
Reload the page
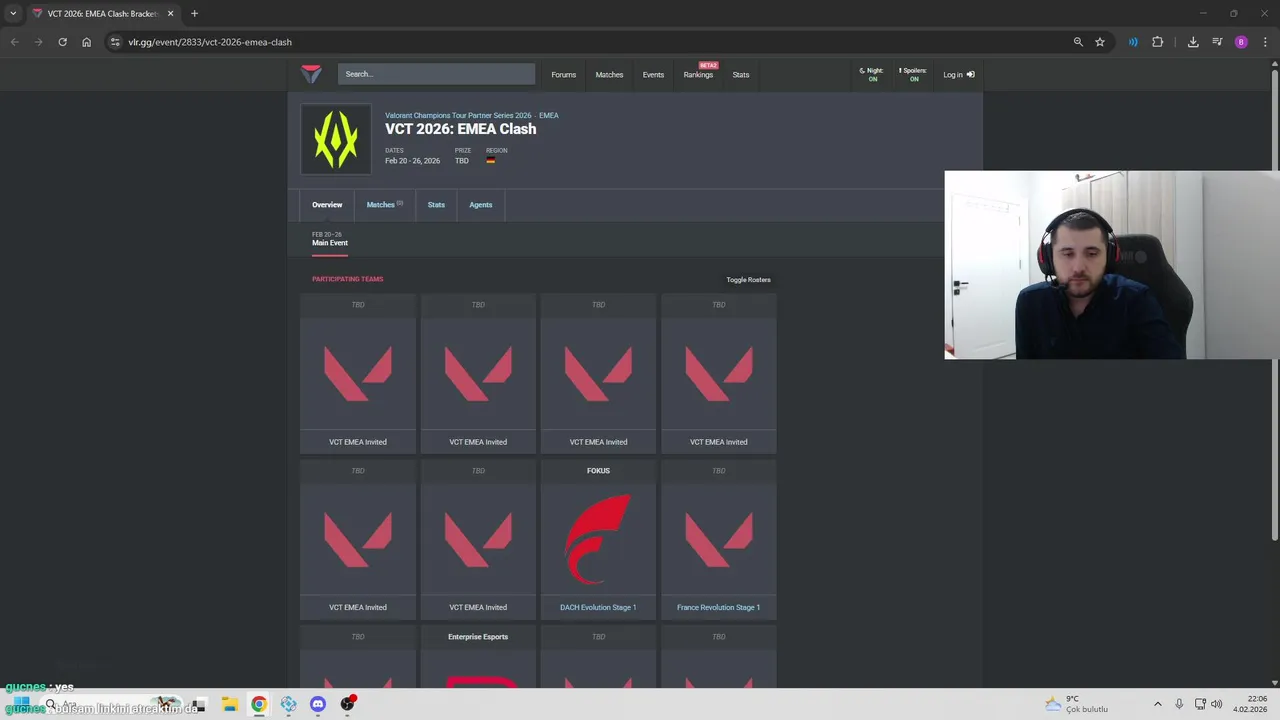(x=62, y=42)
